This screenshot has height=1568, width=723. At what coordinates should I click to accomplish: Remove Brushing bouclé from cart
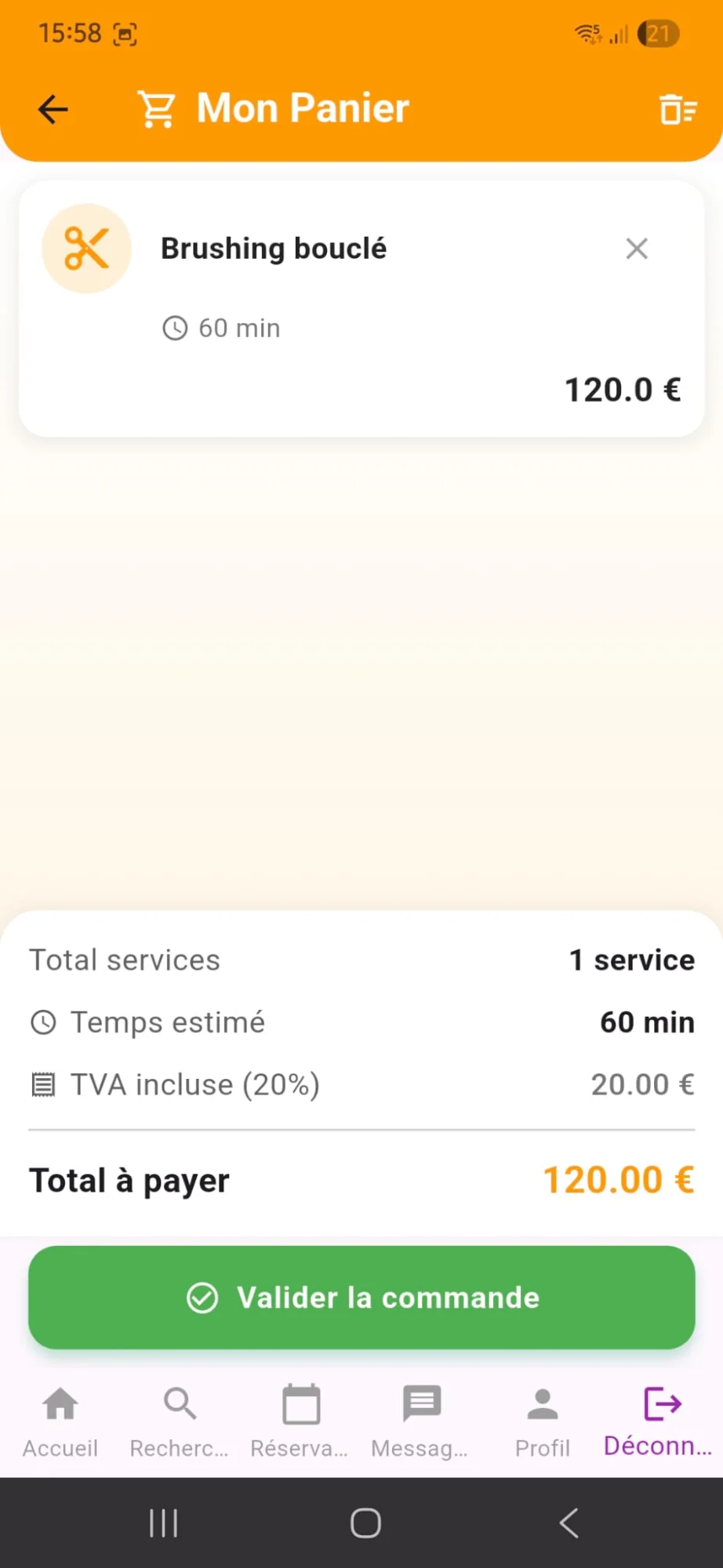coord(637,249)
